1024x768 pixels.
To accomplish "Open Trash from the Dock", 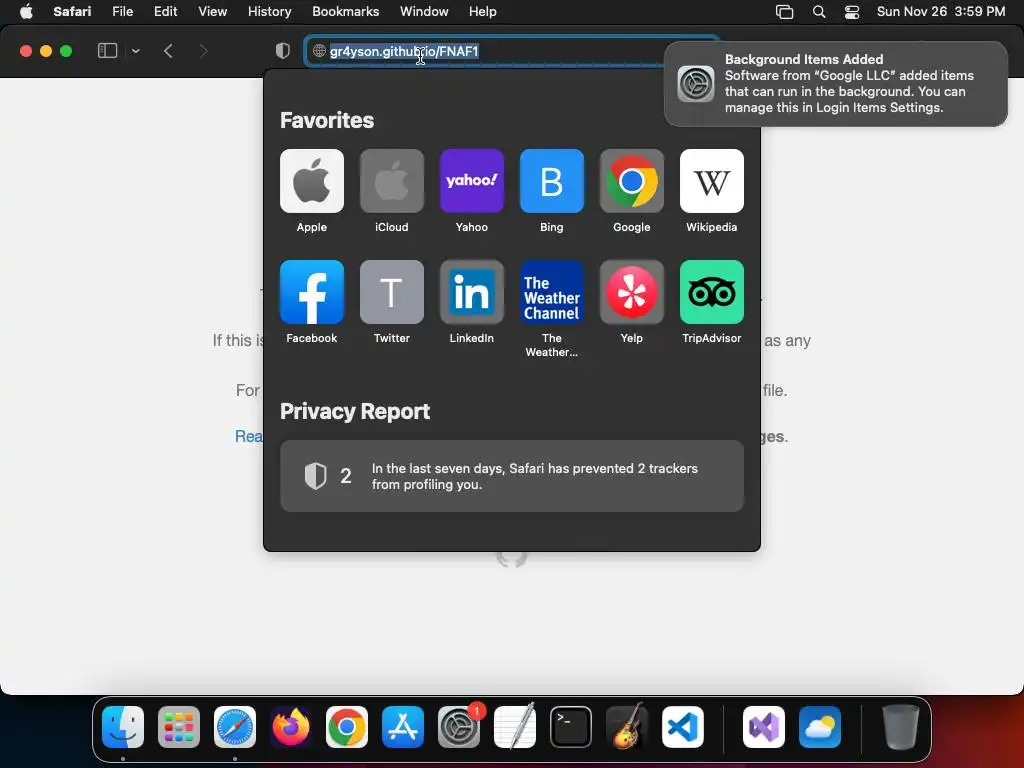I will tap(901, 727).
